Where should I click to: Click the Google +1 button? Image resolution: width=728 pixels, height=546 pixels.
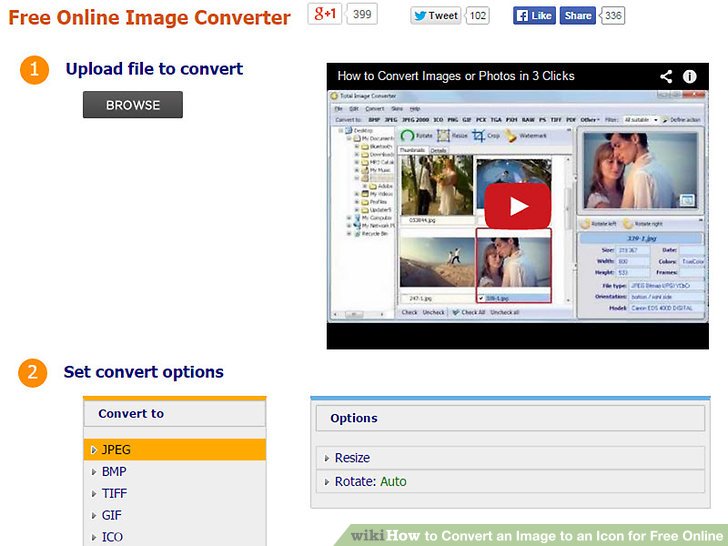click(325, 14)
